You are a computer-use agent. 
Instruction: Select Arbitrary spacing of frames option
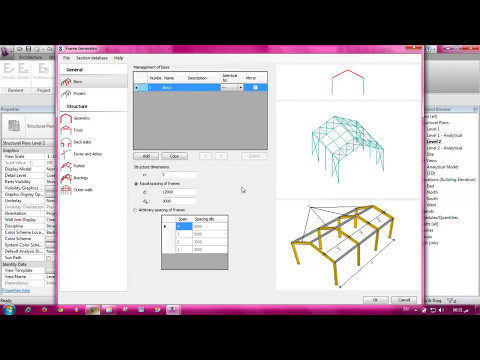135,210
